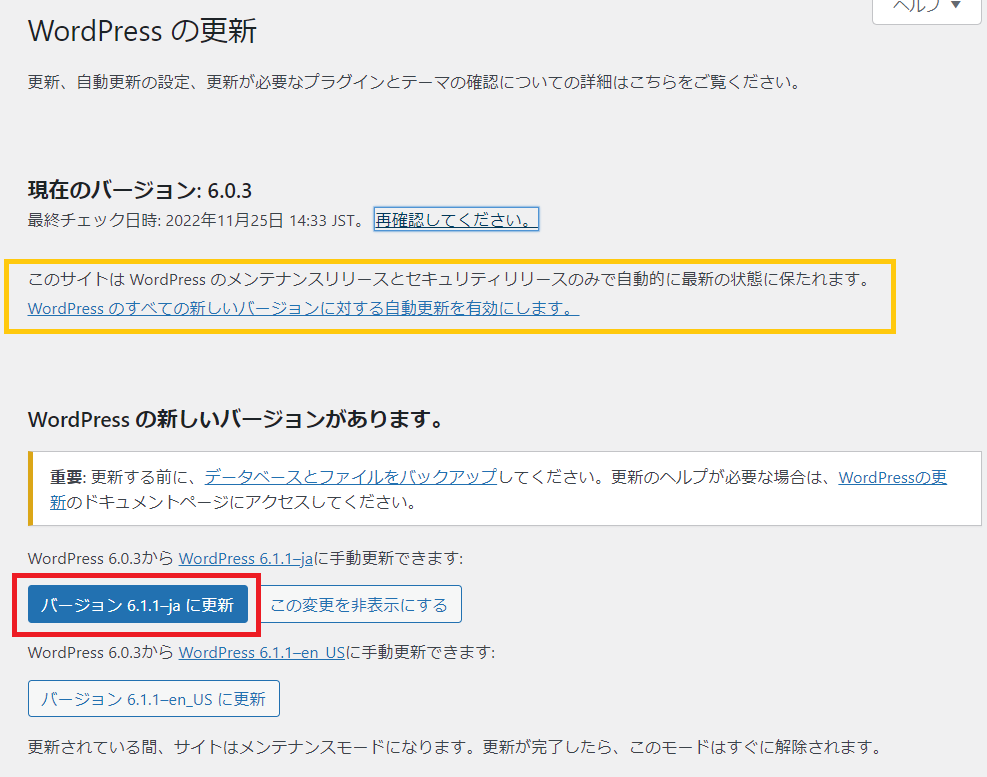Click この変更を非表示にする button
Image resolution: width=987 pixels, height=777 pixels.
[x=359, y=605]
